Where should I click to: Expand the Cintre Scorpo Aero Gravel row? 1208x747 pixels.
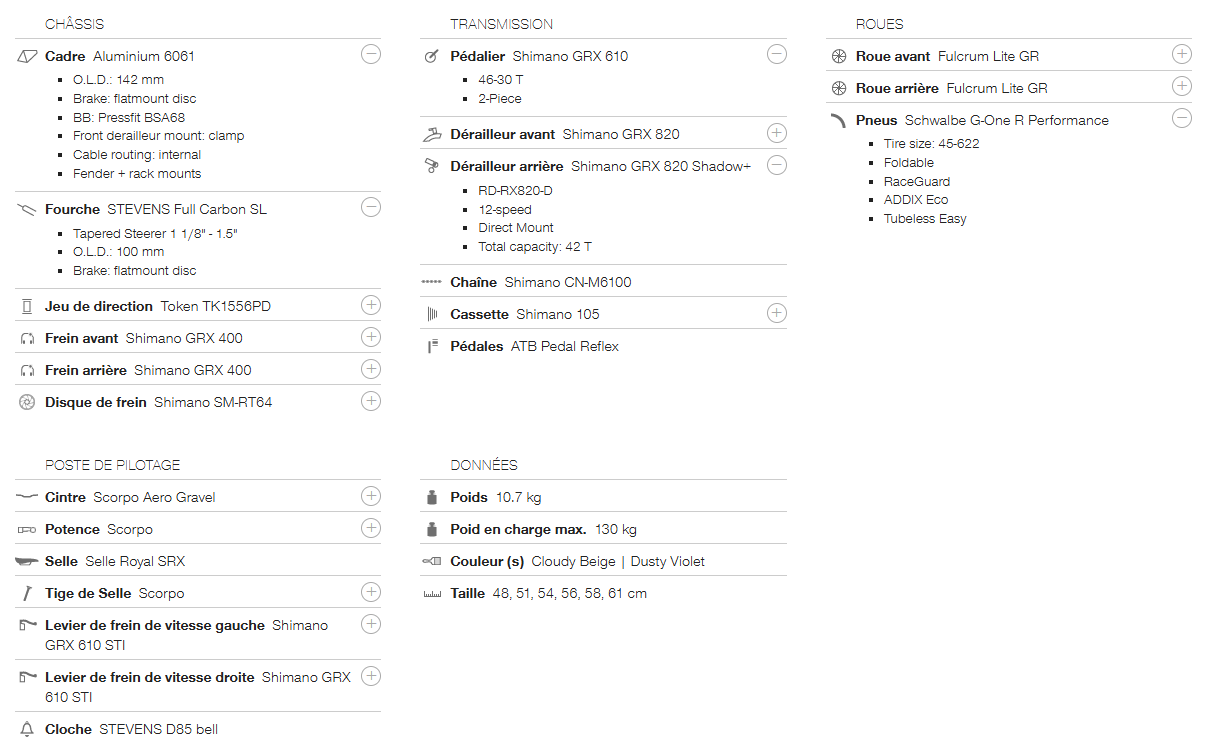[x=370, y=495]
